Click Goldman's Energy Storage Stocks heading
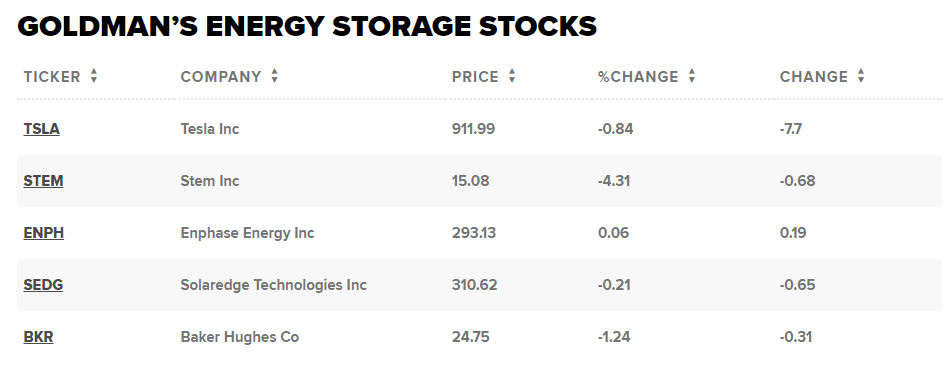 307,27
